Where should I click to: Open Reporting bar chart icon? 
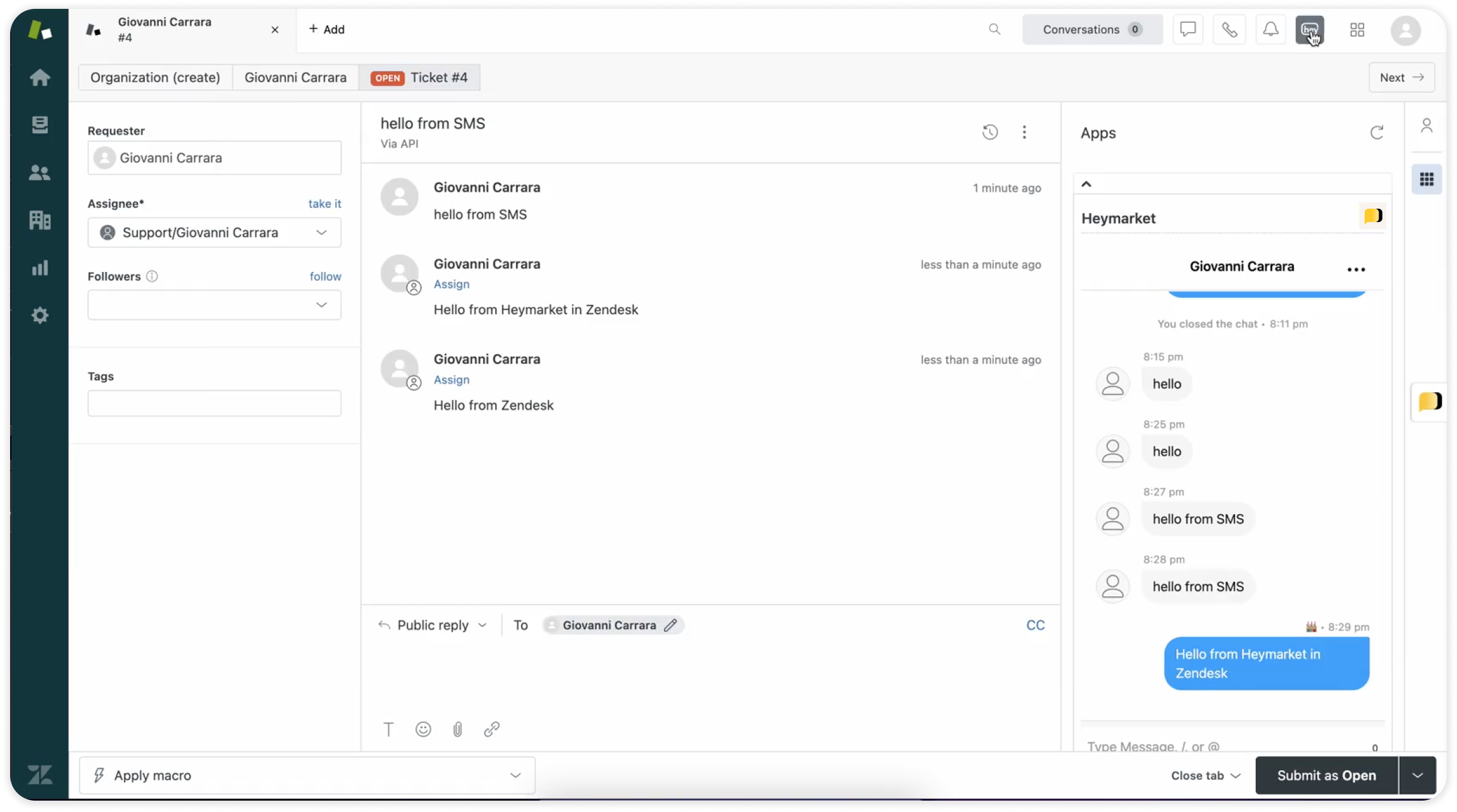point(40,268)
